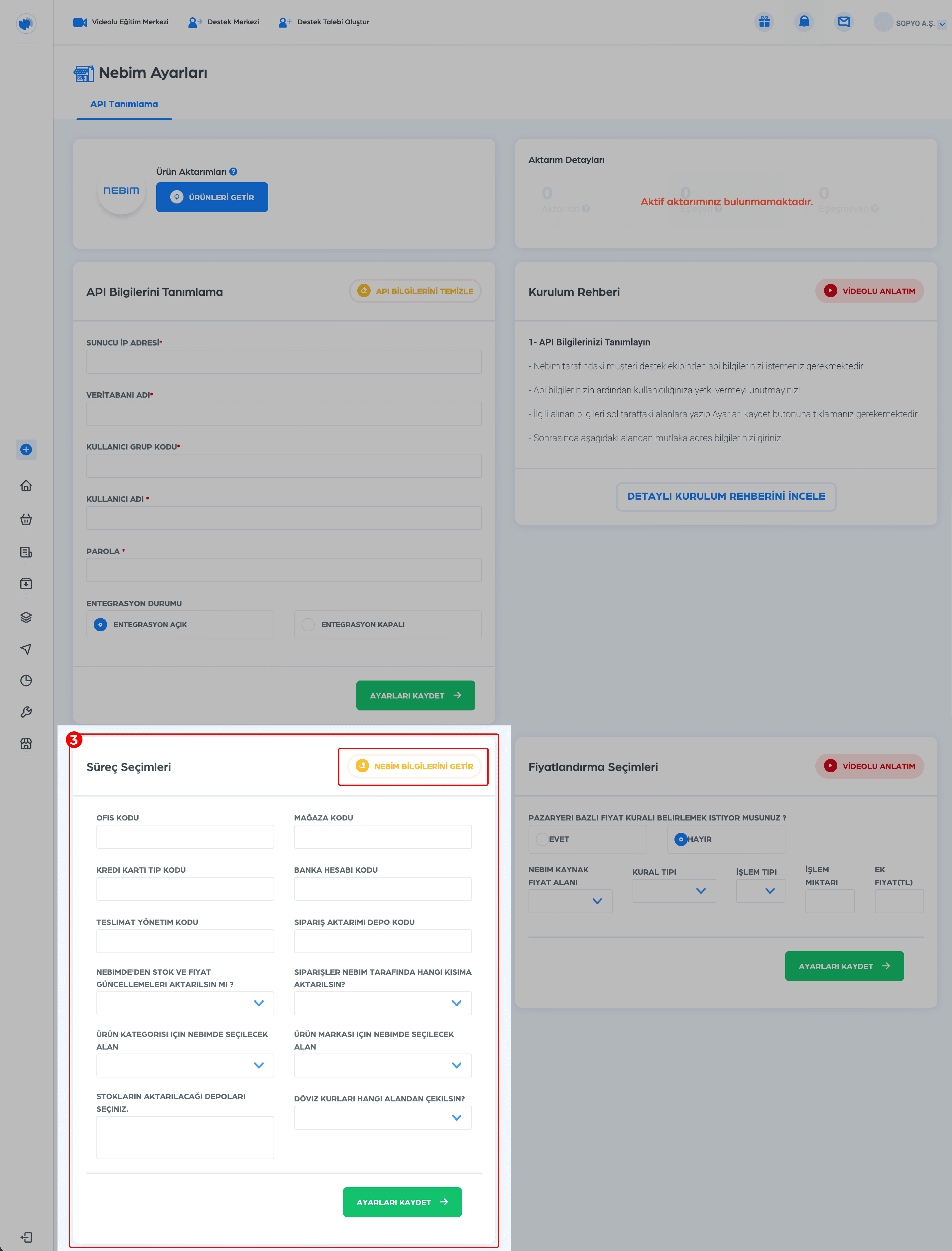Image resolution: width=952 pixels, height=1251 pixels.
Task: Expand siparişler hangi kısıma aktarılsın dropdown
Action: pyautogui.click(x=383, y=1003)
